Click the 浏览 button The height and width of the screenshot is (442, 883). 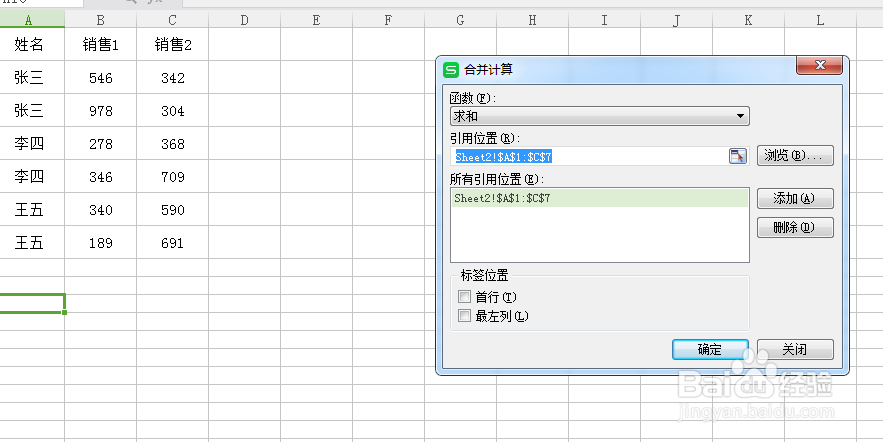pos(795,155)
